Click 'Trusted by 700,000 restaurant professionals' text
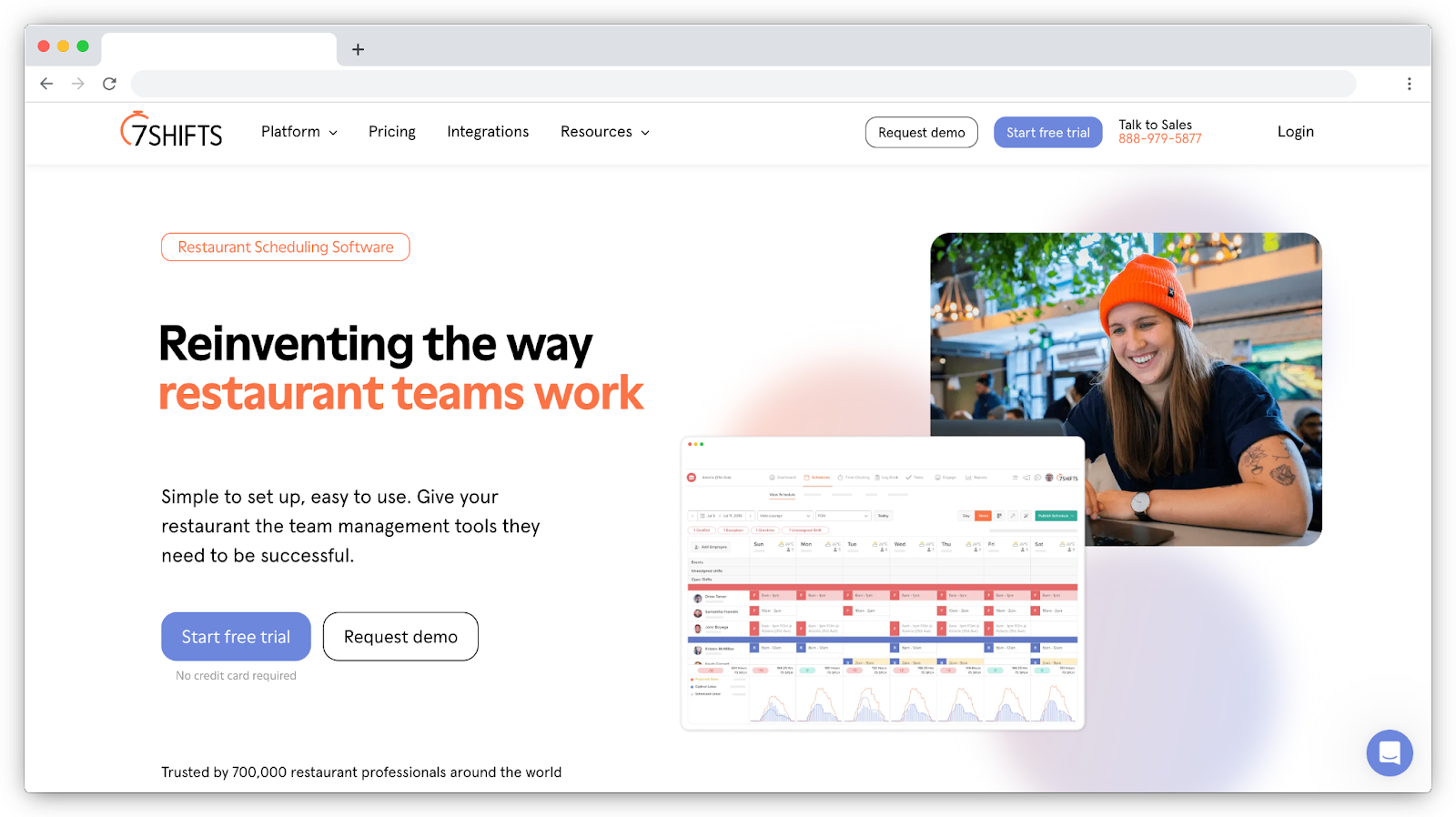 coord(361,772)
